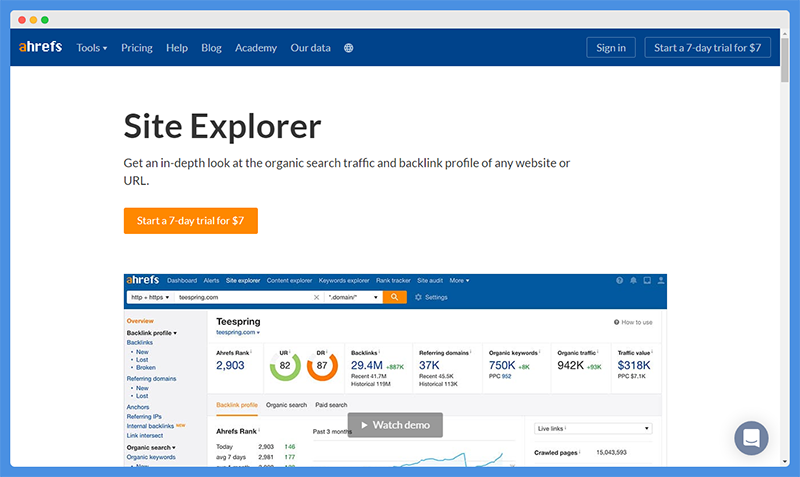Click the 750K Organic keywords value

(x=502, y=365)
